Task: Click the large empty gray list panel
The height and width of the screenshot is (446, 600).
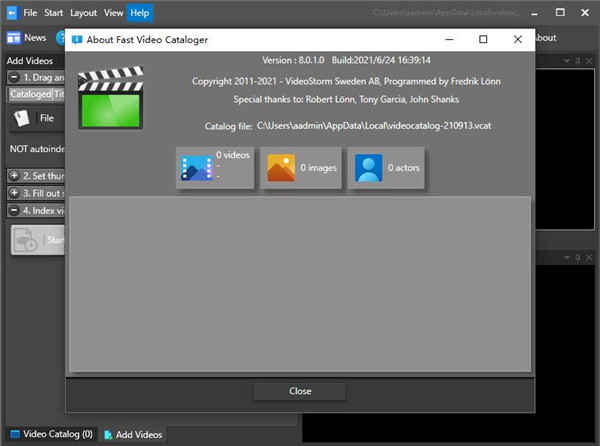Action: coord(300,284)
